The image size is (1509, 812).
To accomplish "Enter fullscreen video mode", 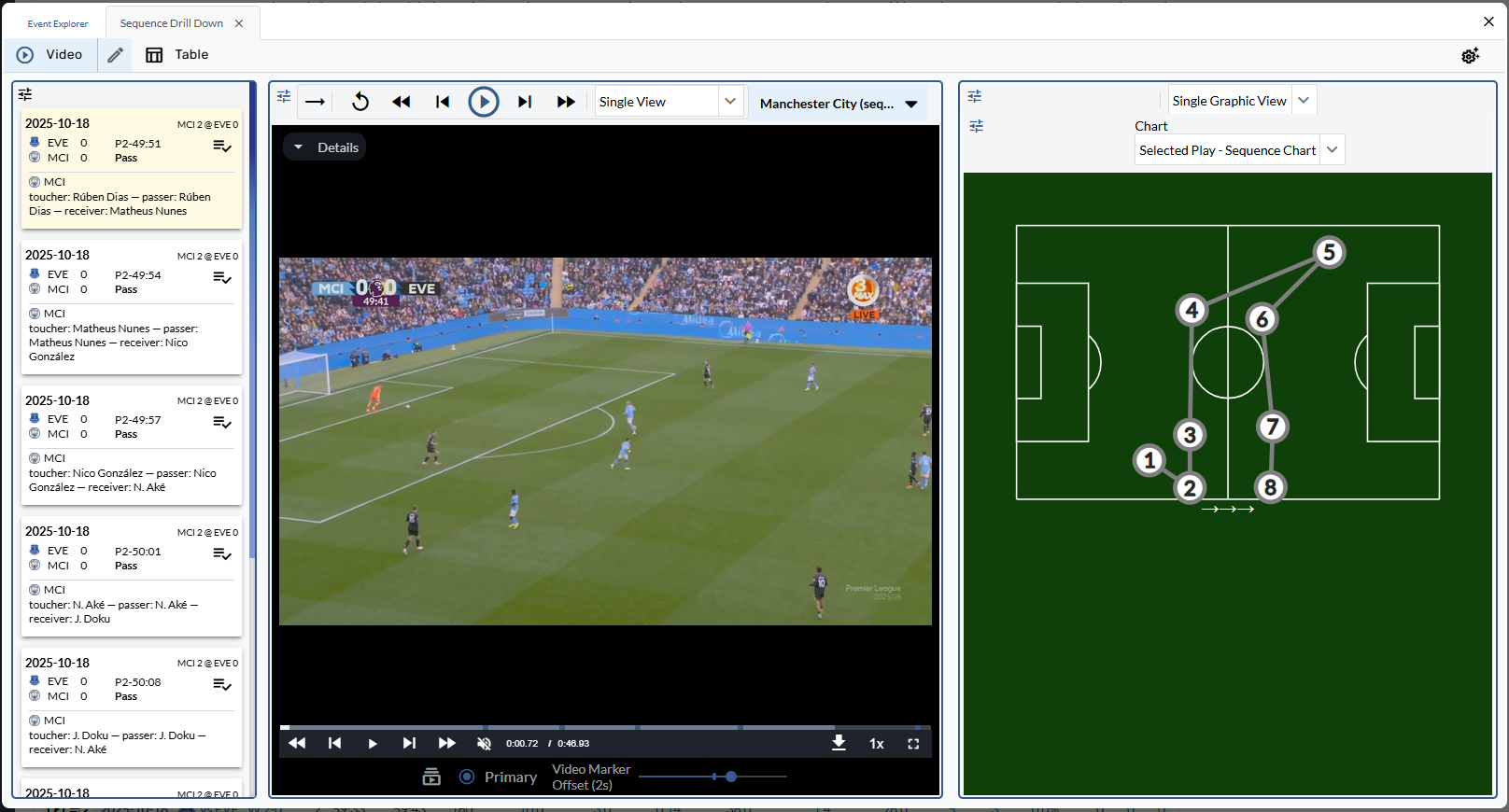I will click(913, 743).
